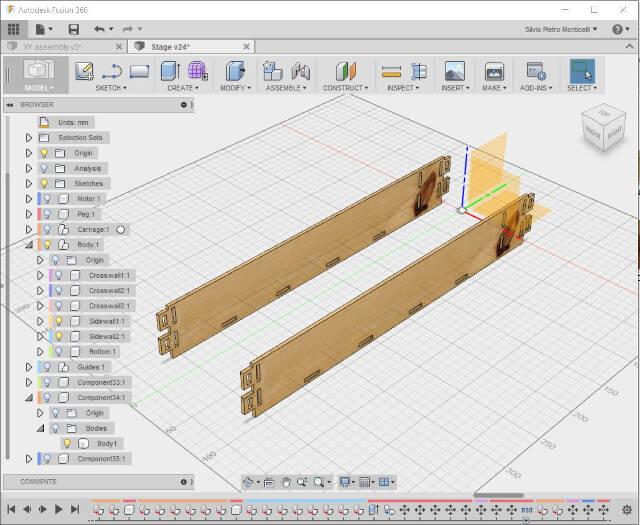
Task: Toggle visibility bulb for Sidewall1:1
Action: click(x=59, y=321)
